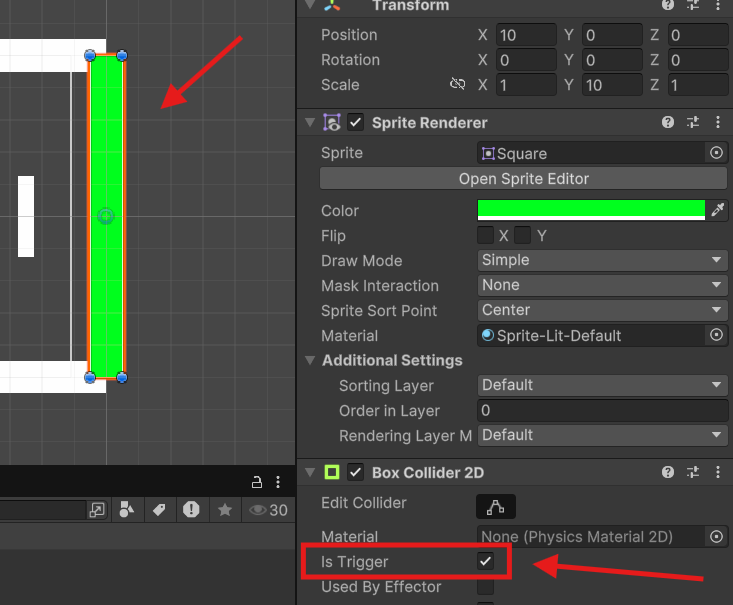Click the Position Z field

coord(698,35)
